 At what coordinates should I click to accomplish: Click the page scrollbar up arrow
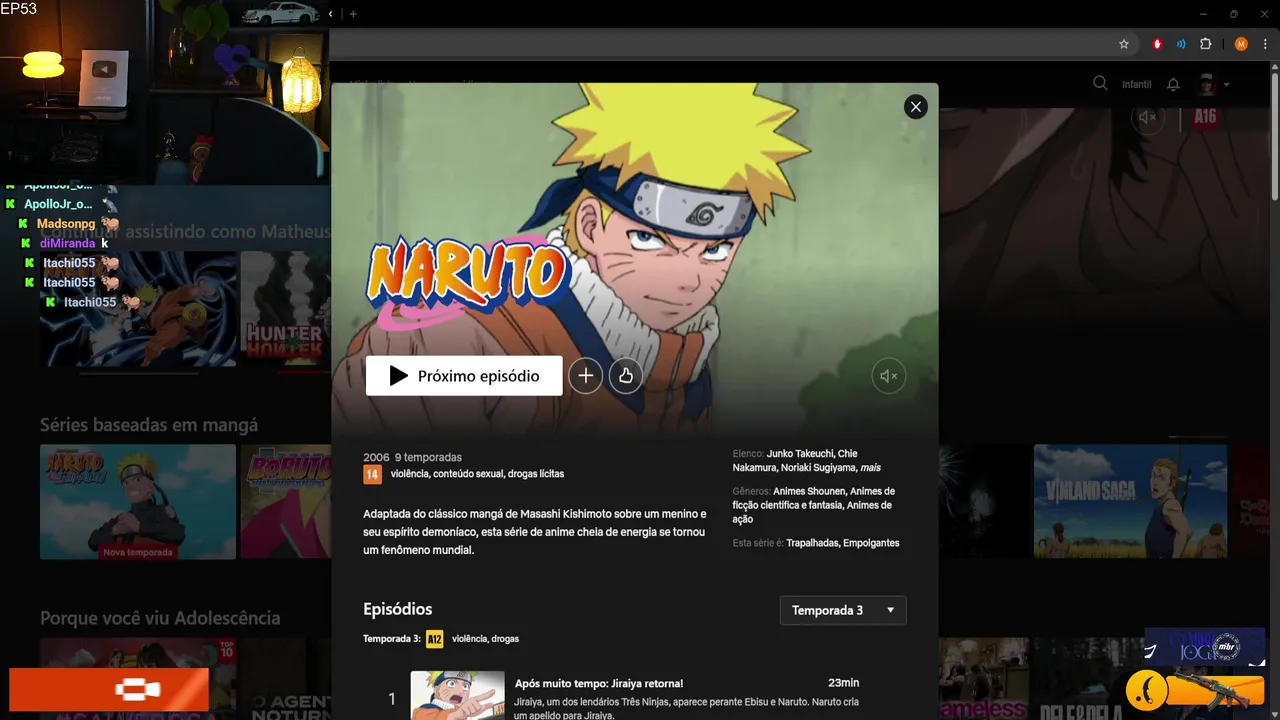coord(1274,66)
